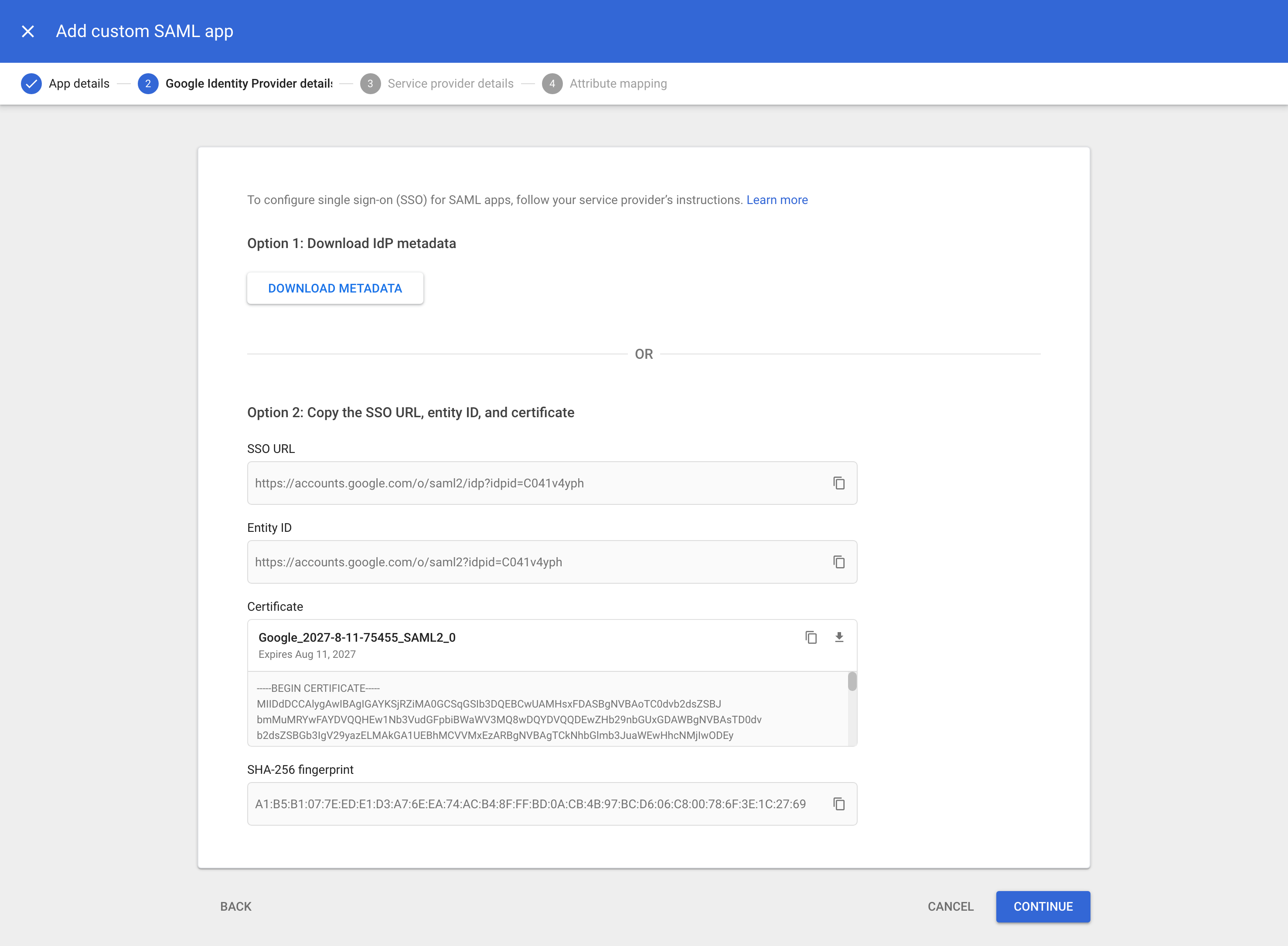1288x946 pixels.
Task: Click CONTINUE to proceed
Action: pyautogui.click(x=1043, y=906)
